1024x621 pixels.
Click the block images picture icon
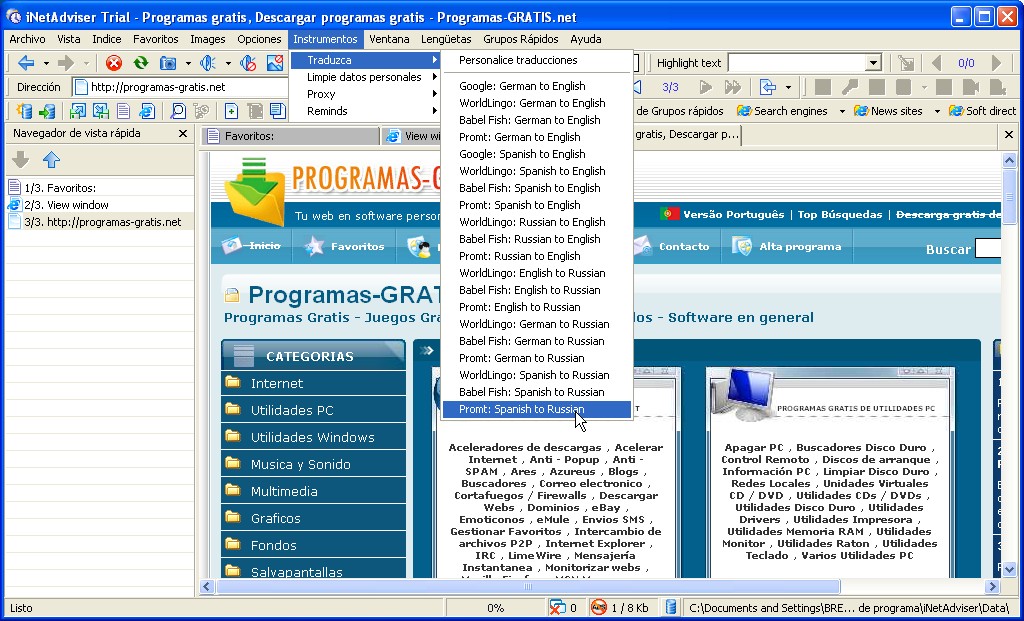[275, 63]
